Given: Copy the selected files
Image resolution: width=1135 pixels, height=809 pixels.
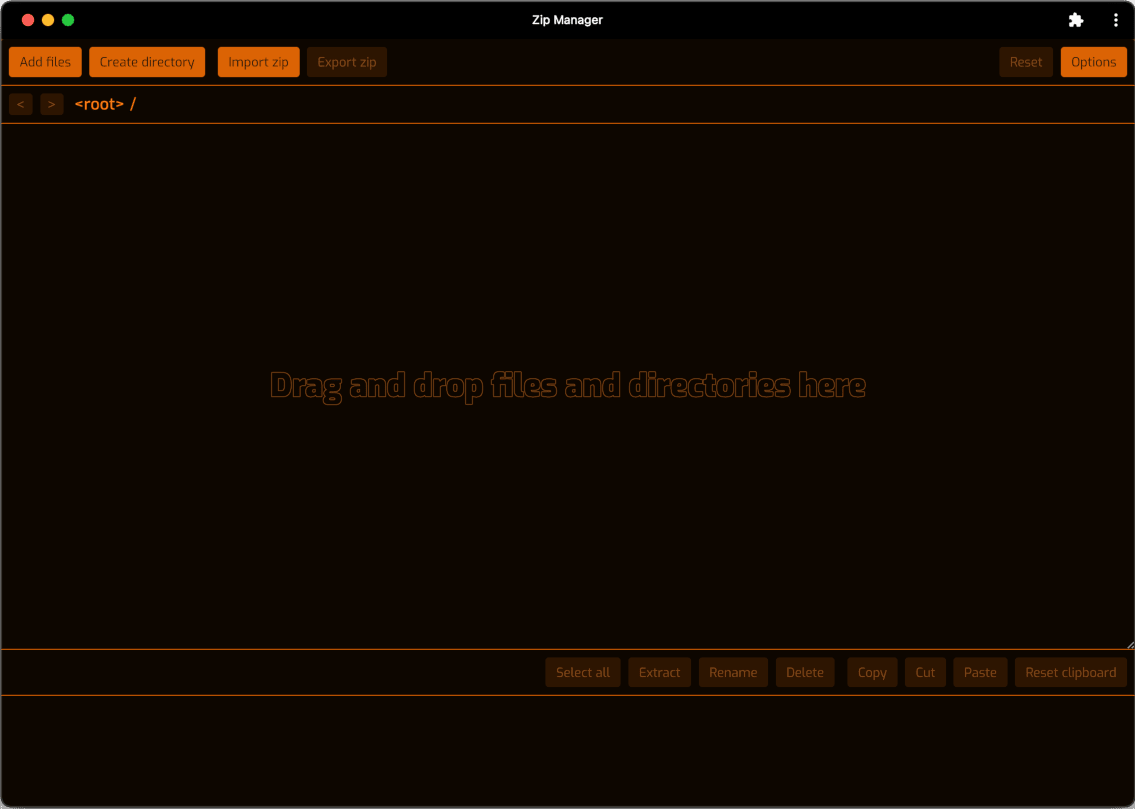Looking at the screenshot, I should point(871,672).
